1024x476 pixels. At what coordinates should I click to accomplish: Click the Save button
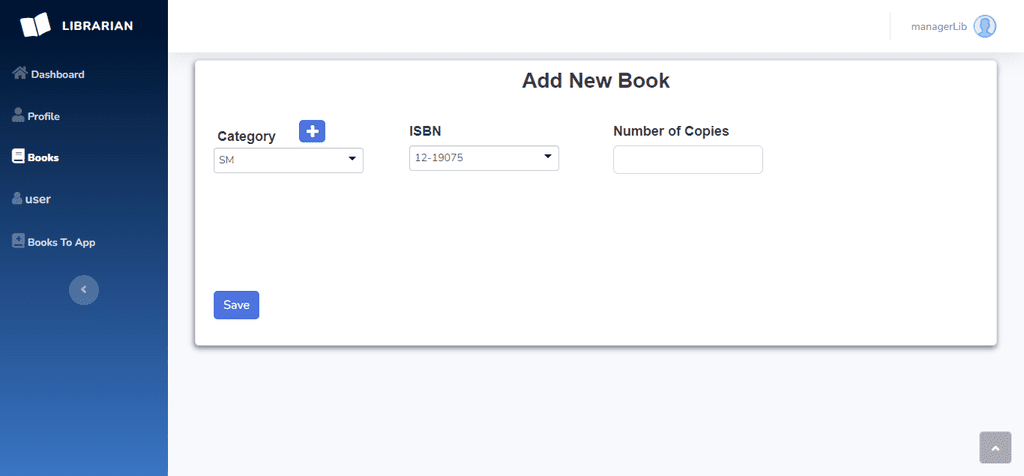236,305
